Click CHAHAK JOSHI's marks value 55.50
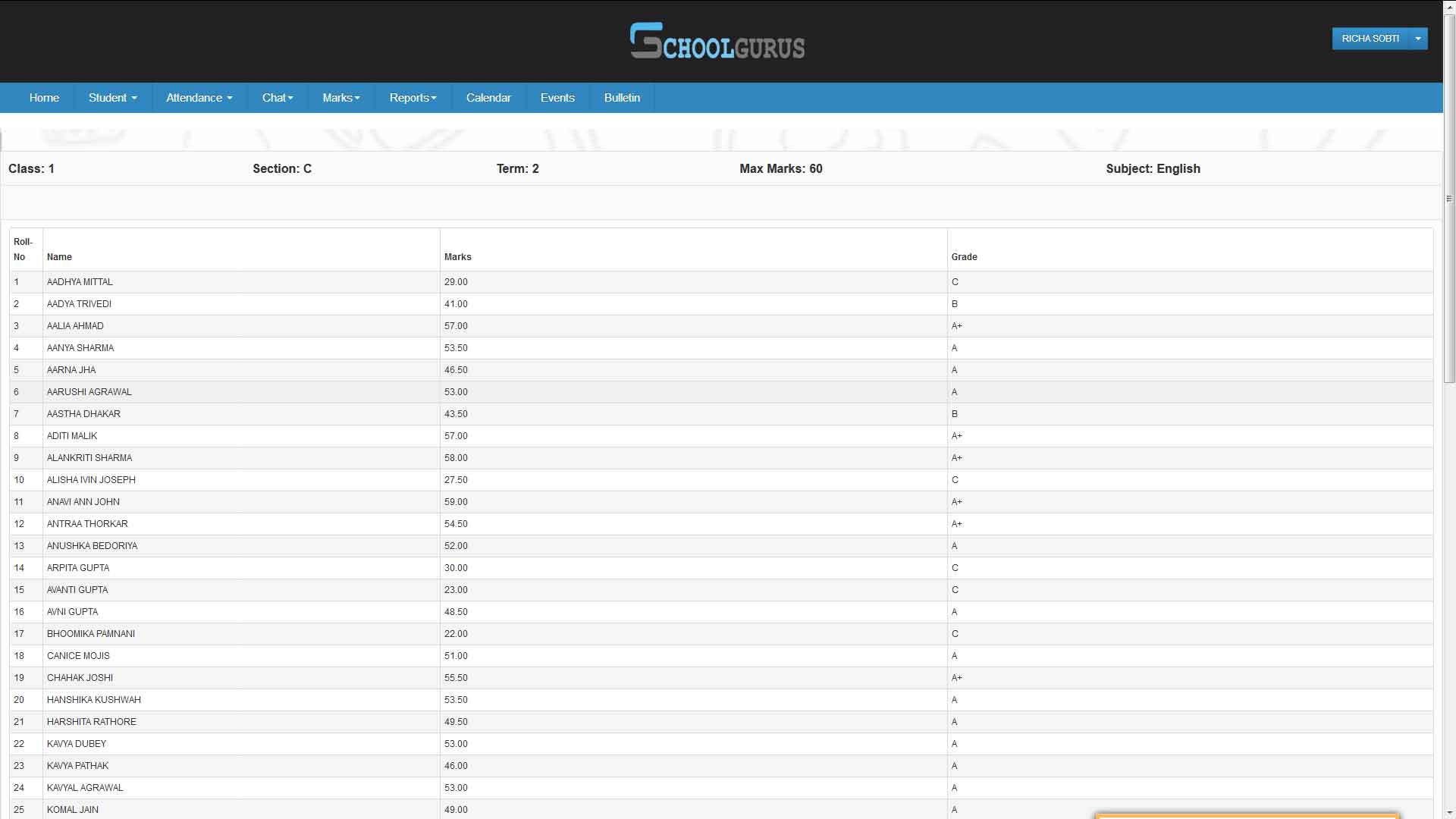 [456, 678]
